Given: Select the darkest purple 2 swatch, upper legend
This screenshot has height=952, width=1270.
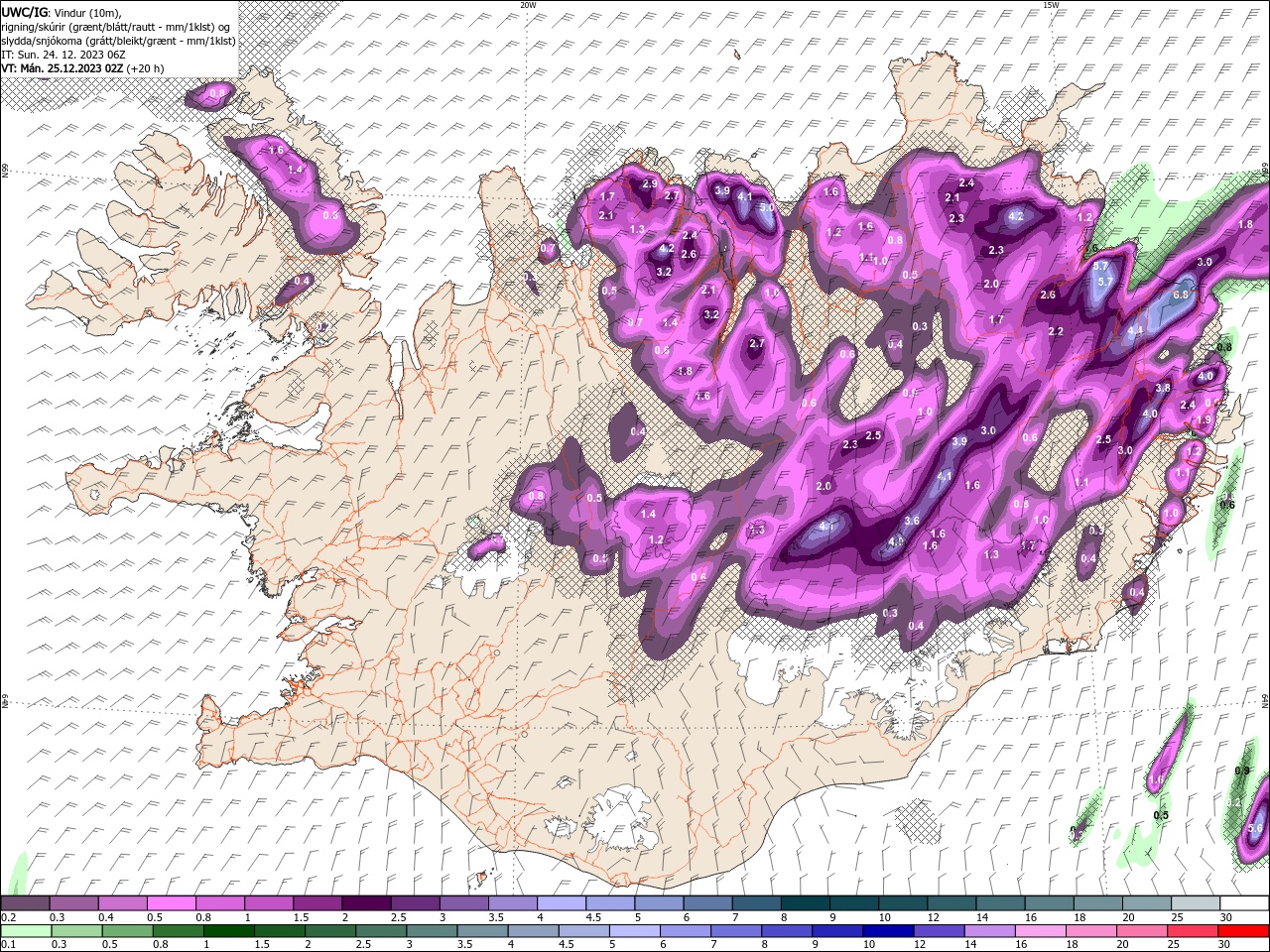Looking at the screenshot, I should coord(366,903).
